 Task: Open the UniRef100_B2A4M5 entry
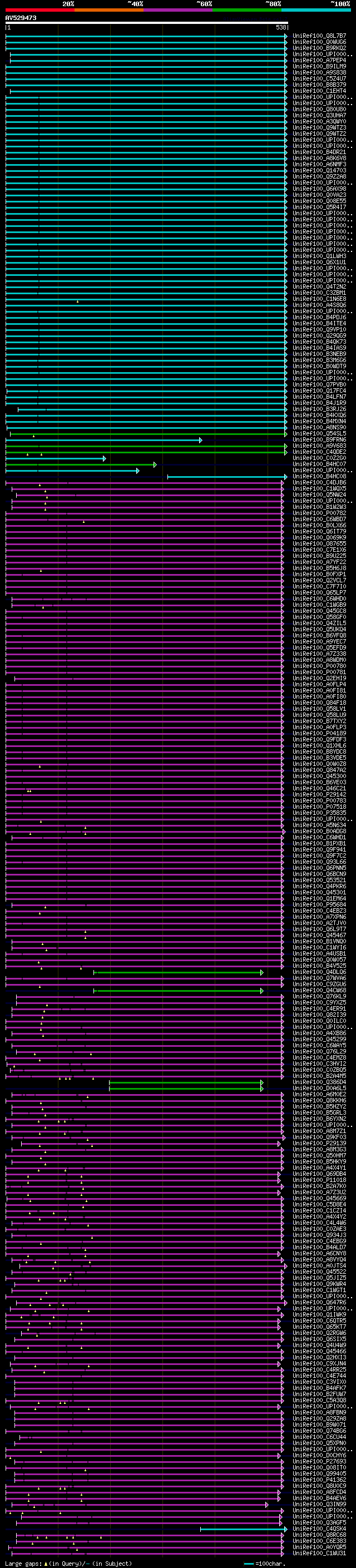click(319, 1076)
